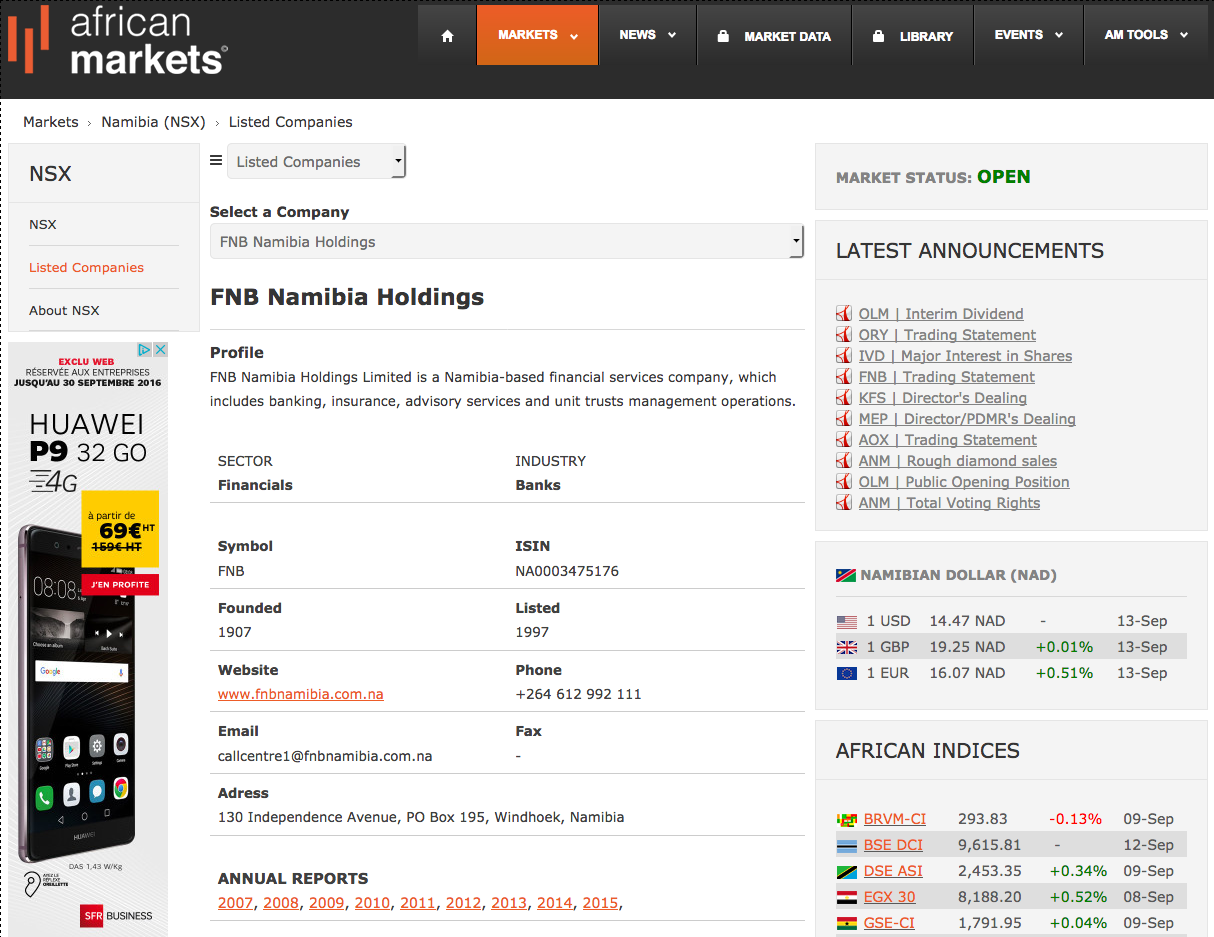Screen dimensions: 1214x937
Task: Open the 2011 annual report
Action: (418, 903)
